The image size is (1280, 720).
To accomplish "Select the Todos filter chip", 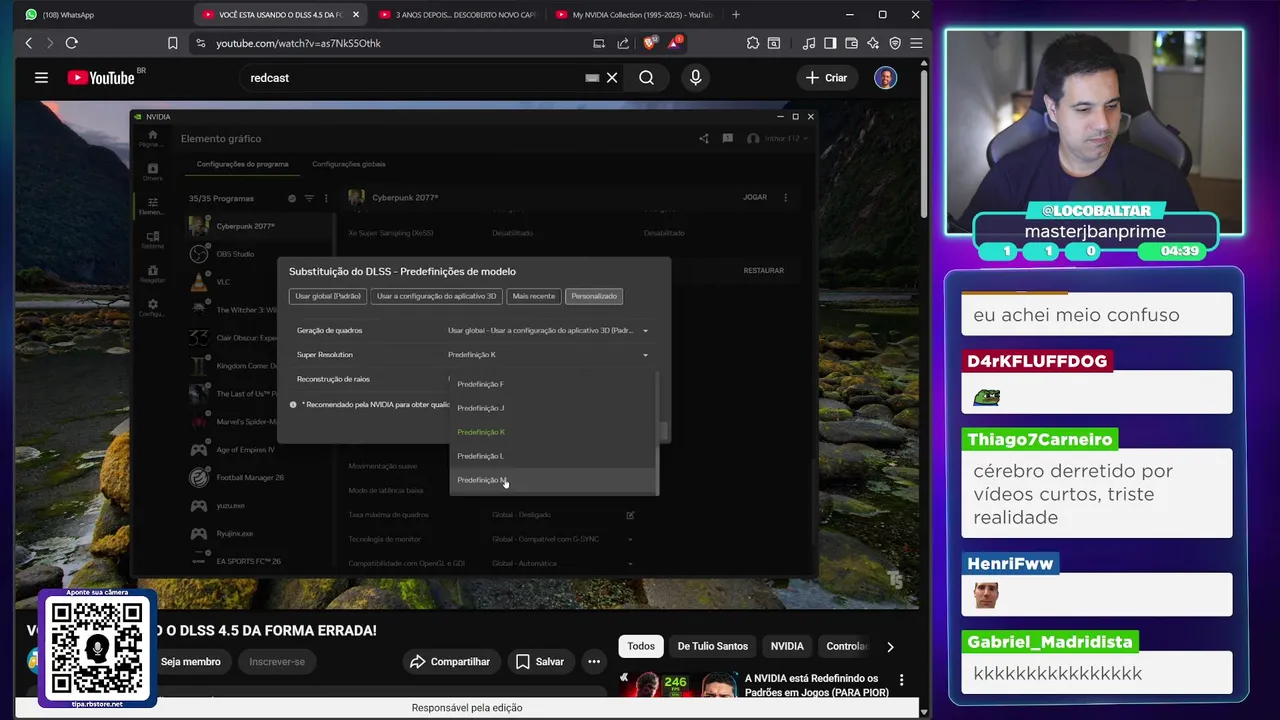I will (x=641, y=646).
